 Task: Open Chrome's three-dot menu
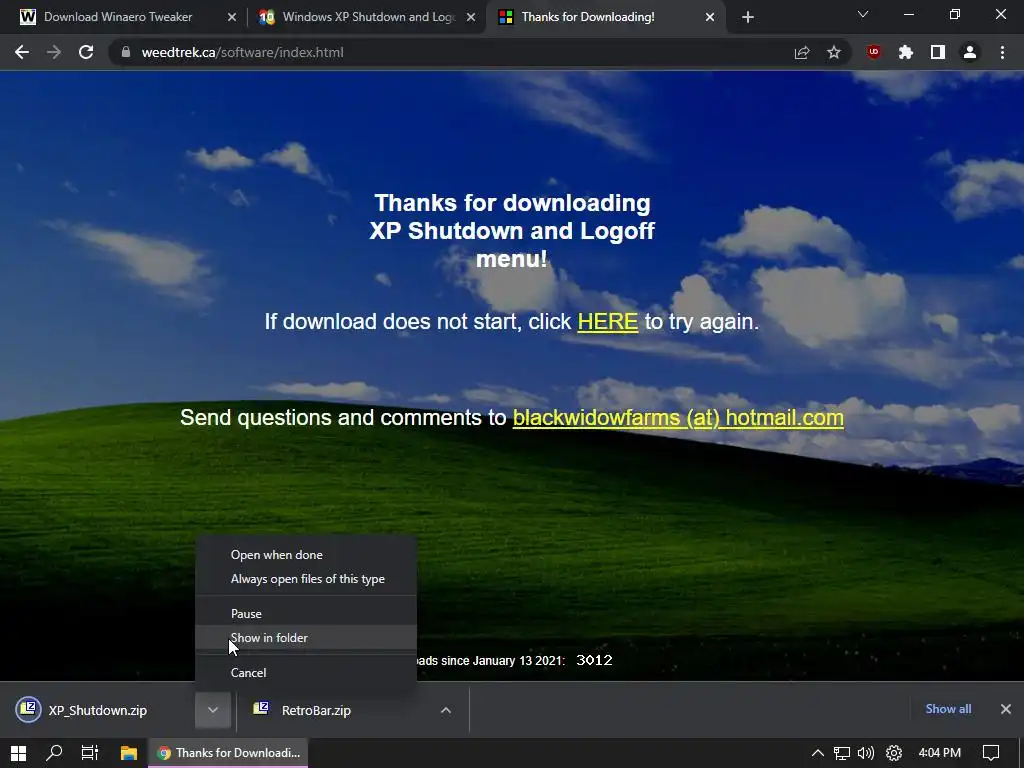click(1002, 52)
